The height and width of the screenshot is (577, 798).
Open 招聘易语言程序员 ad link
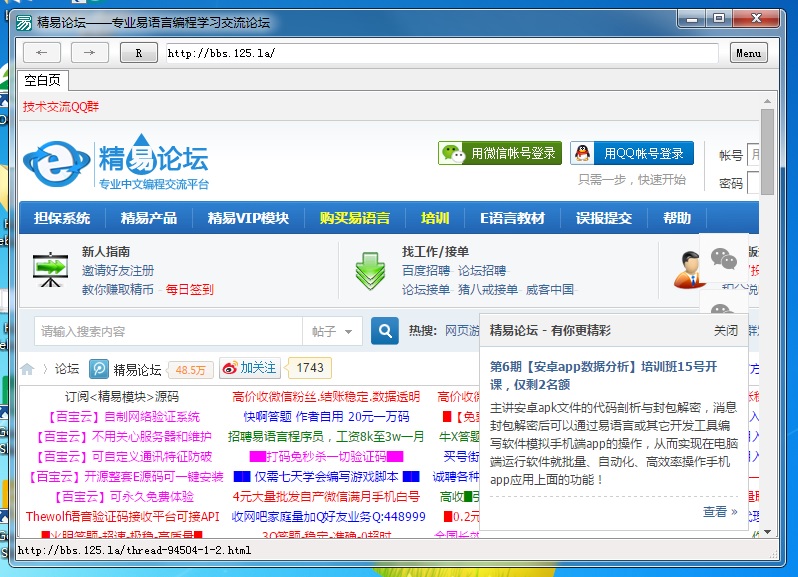(326, 437)
